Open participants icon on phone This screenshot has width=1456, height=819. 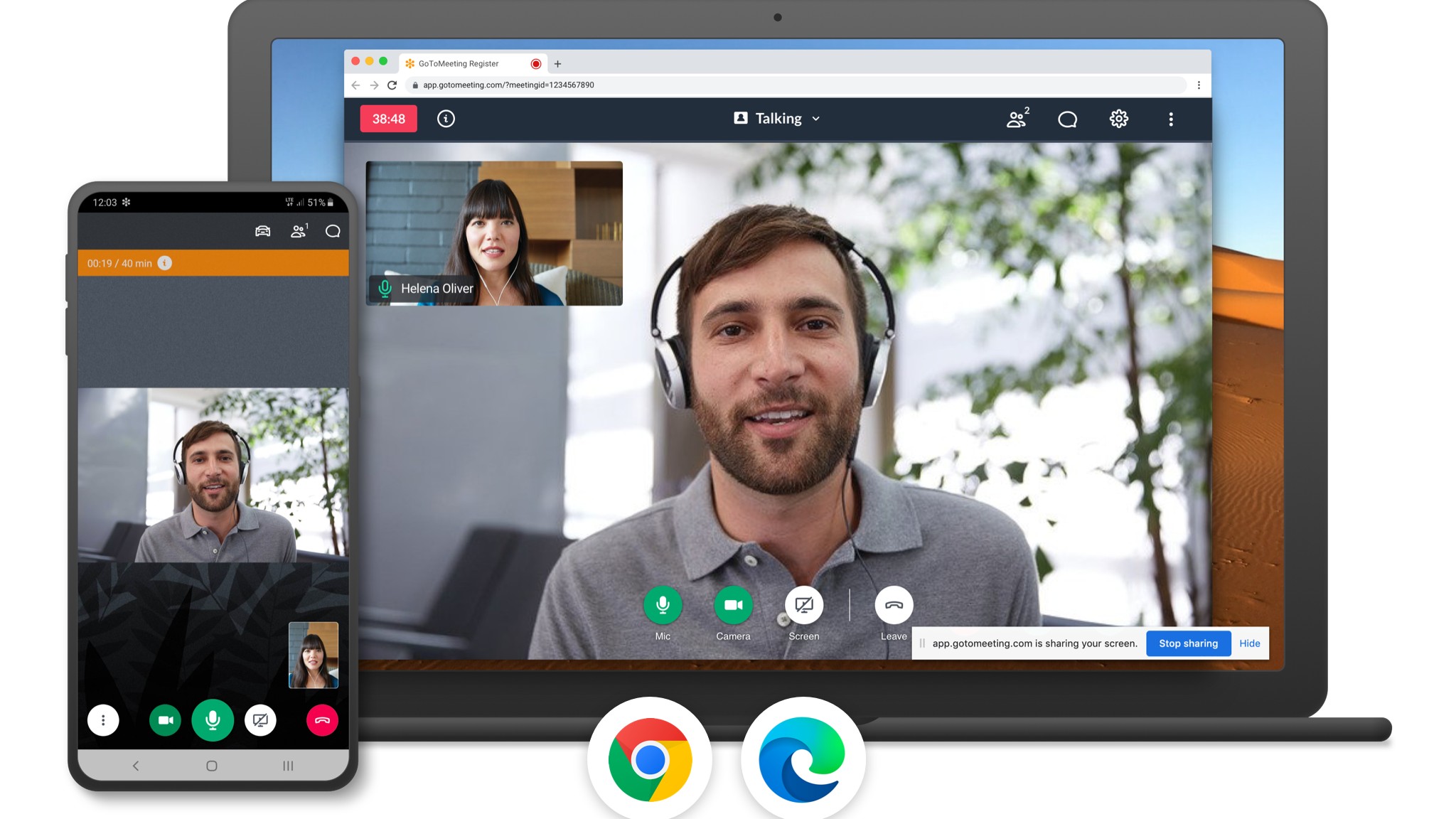299,230
